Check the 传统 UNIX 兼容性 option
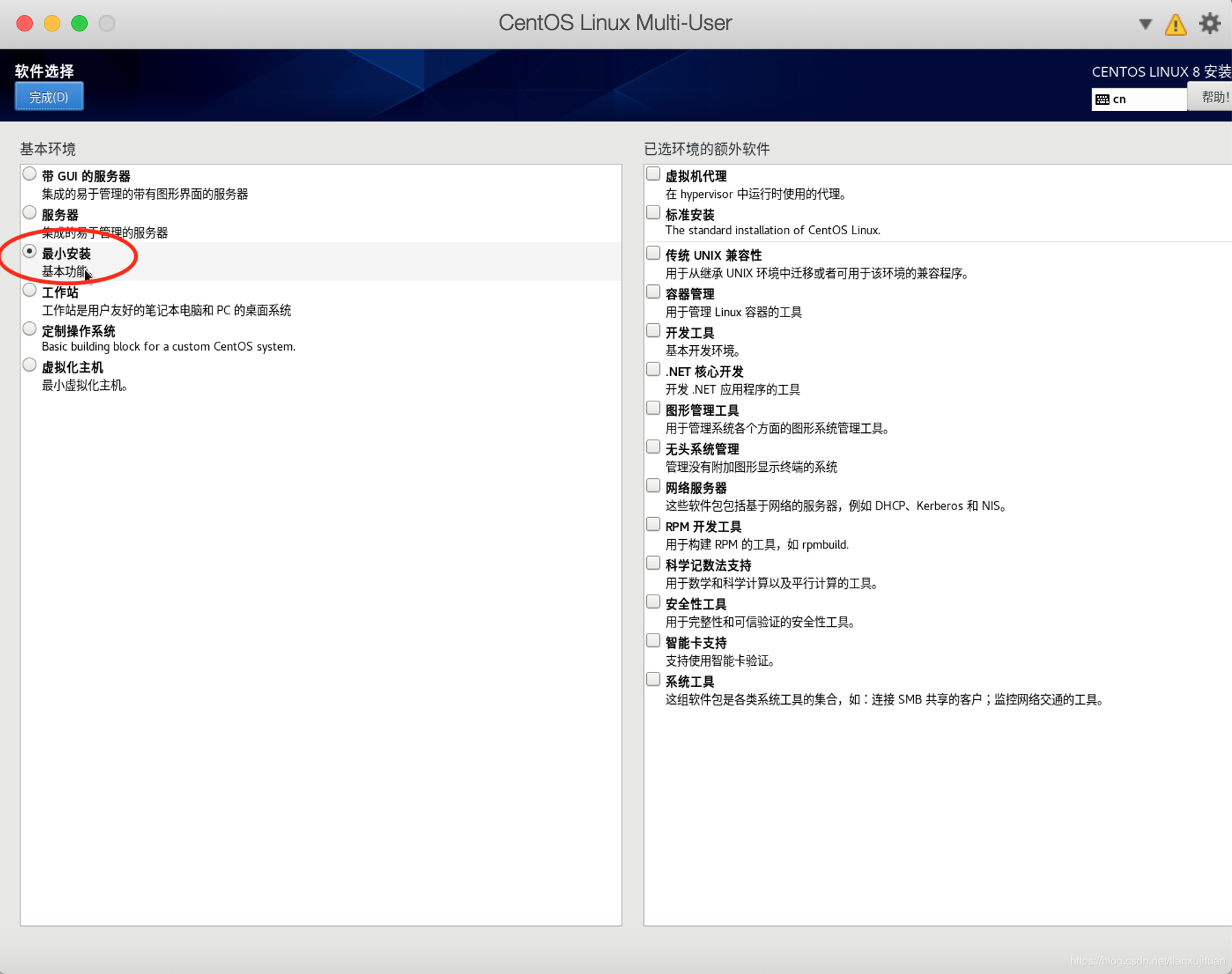Screen dimensions: 1232x974 point(653,253)
